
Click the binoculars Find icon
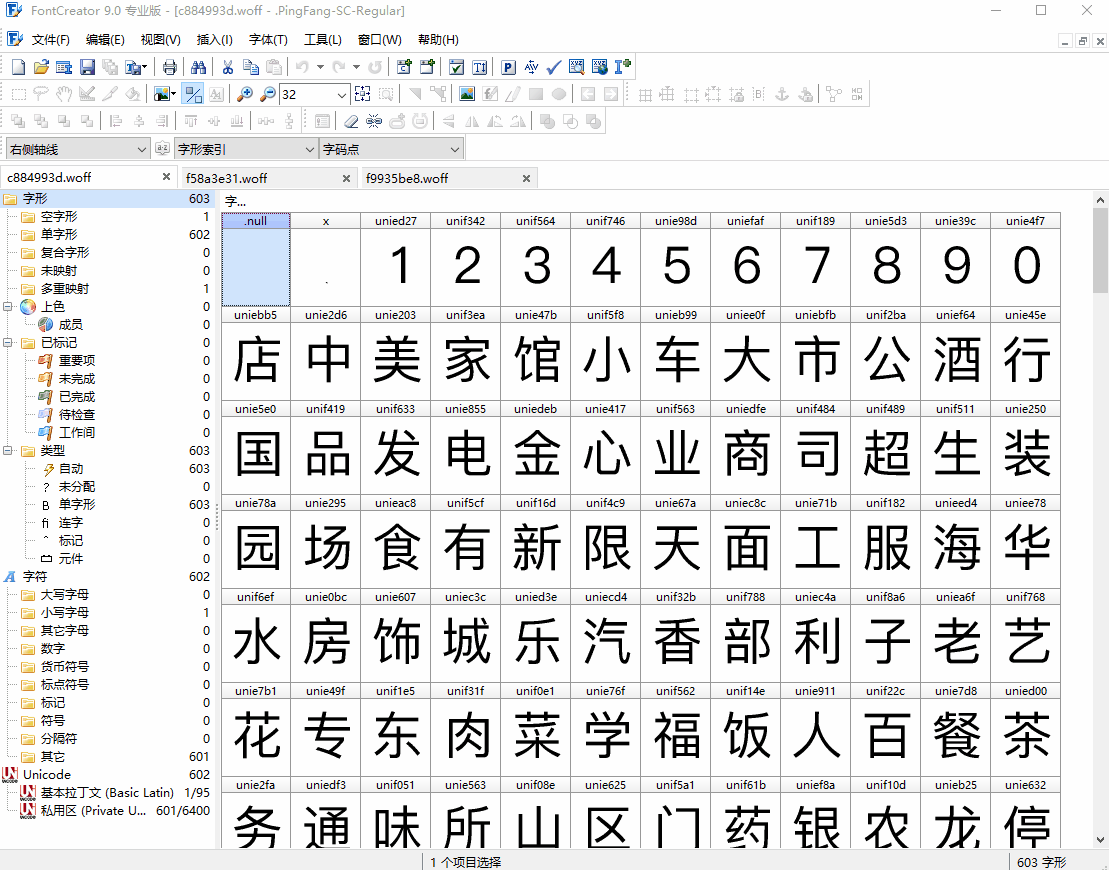[x=199, y=67]
